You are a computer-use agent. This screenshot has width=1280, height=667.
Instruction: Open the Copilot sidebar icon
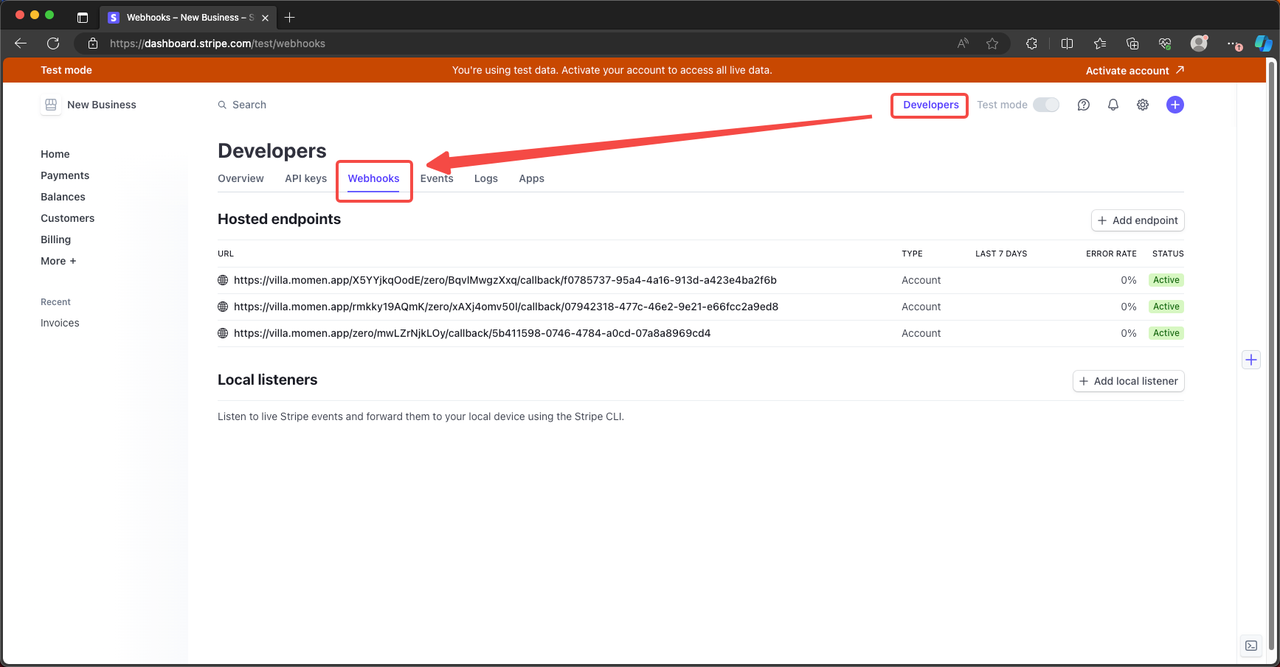(1264, 44)
